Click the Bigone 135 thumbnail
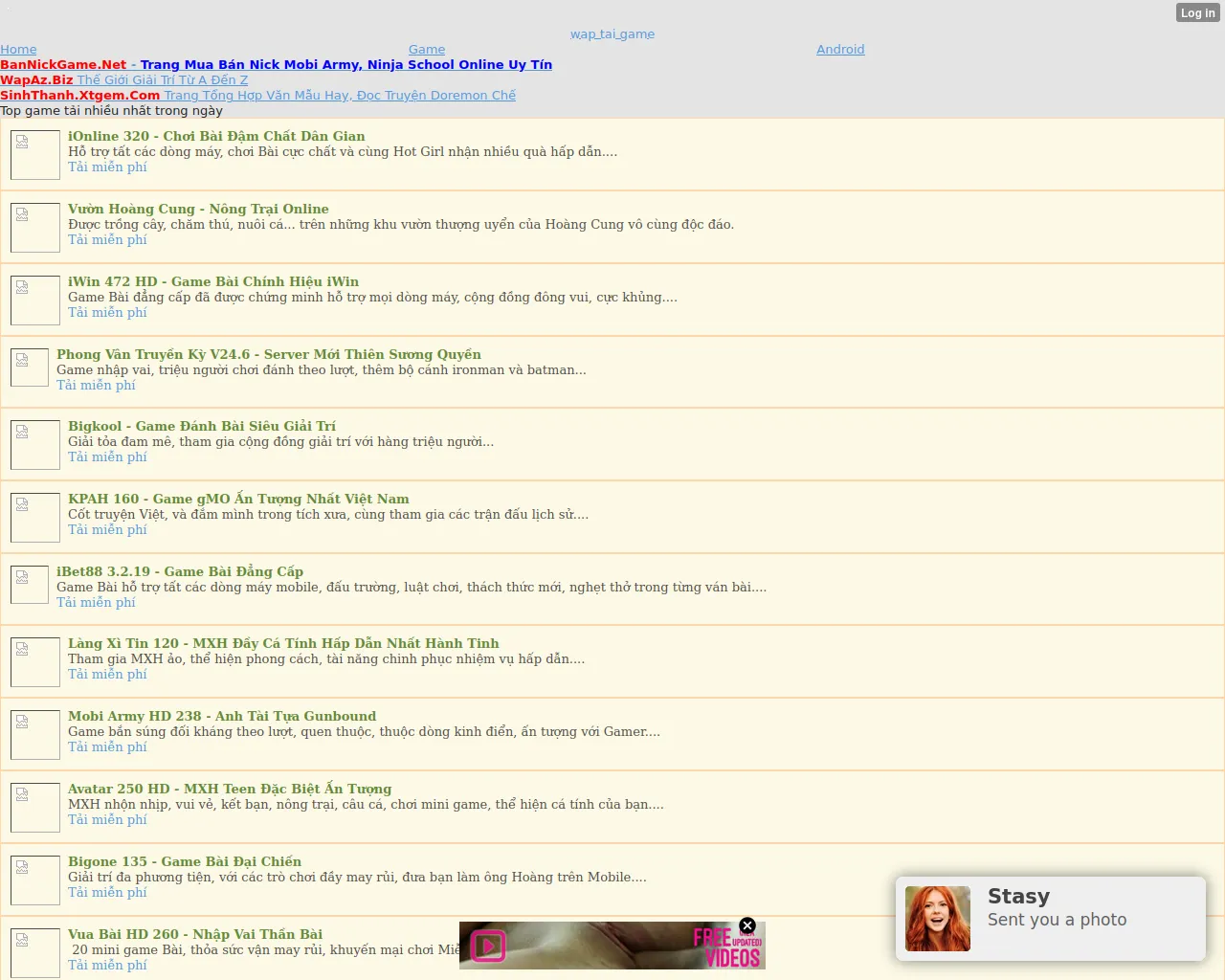Image resolution: width=1225 pixels, height=980 pixels. [35, 880]
